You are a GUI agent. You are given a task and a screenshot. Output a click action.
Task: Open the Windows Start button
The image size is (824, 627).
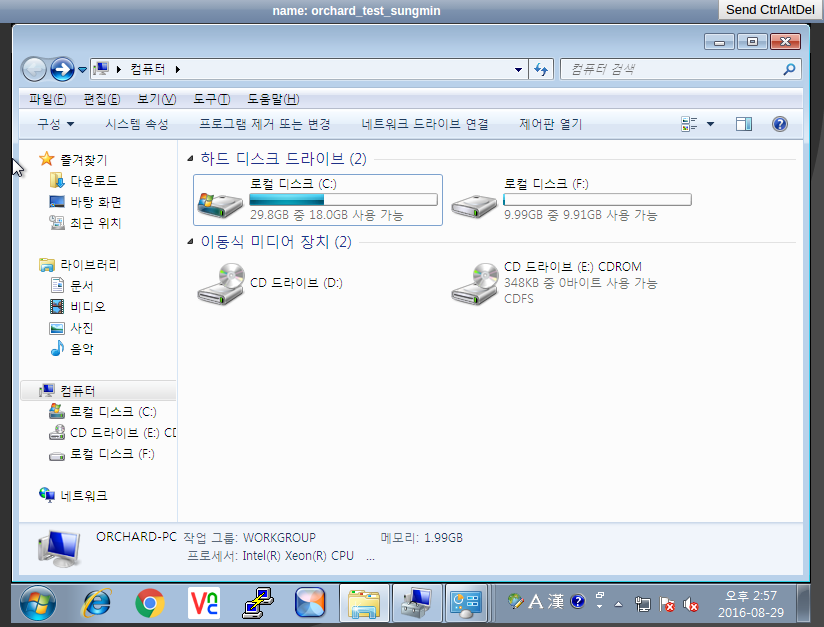coord(38,603)
